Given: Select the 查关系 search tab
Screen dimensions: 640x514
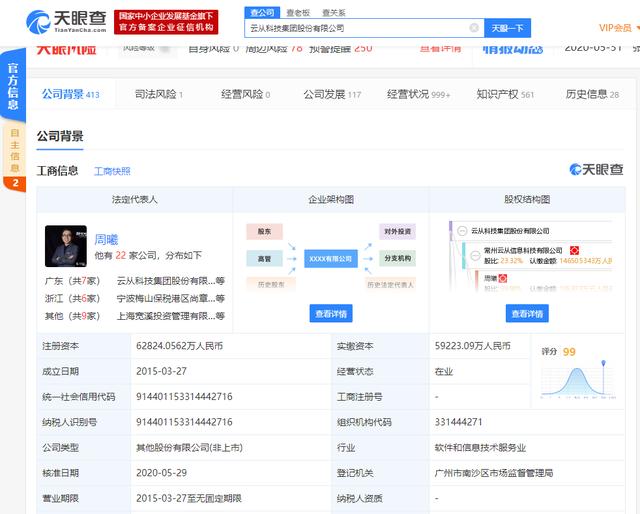Looking at the screenshot, I should click(x=333, y=13).
